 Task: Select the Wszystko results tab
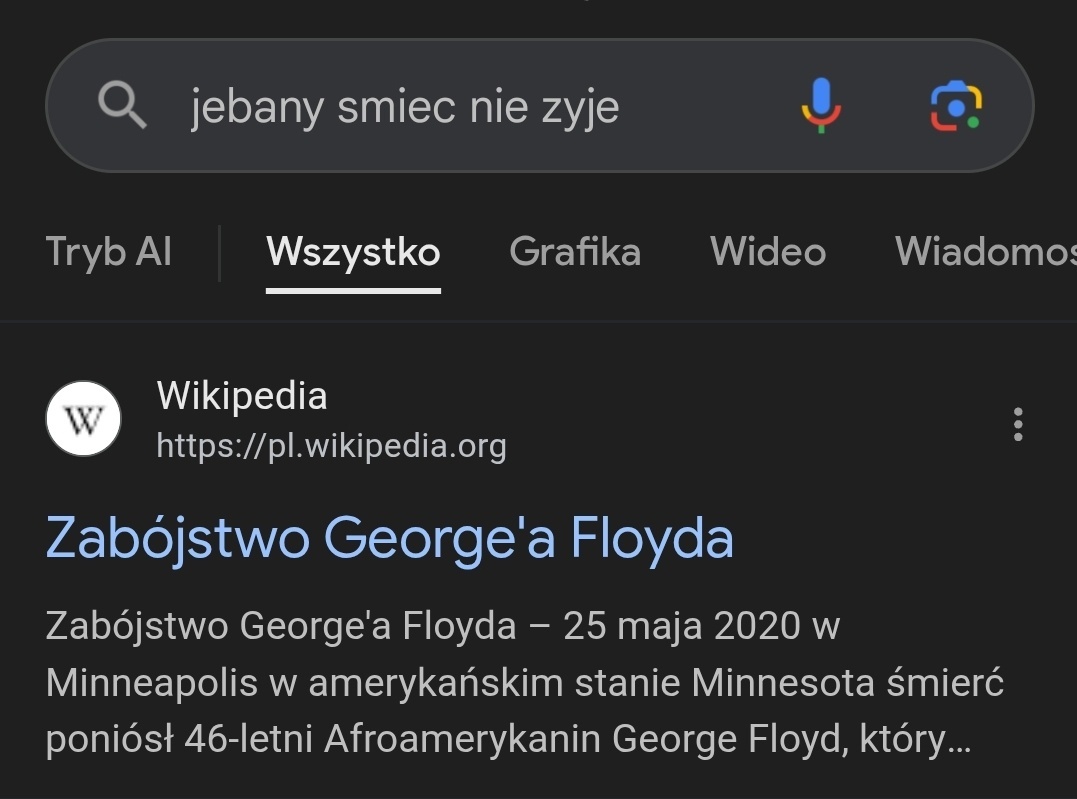[353, 252]
